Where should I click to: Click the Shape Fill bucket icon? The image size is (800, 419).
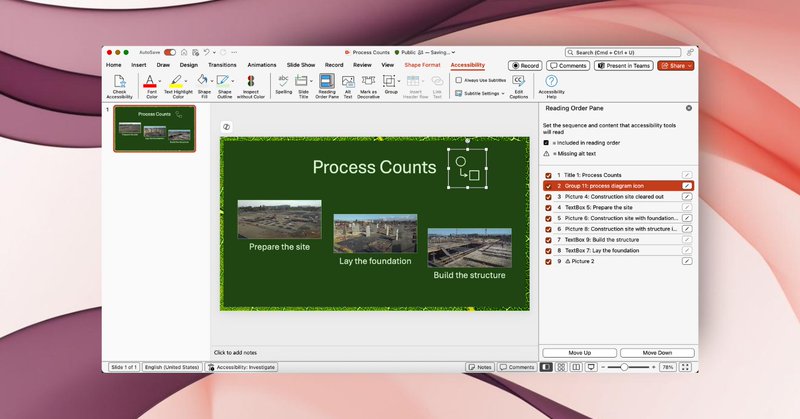[203, 81]
